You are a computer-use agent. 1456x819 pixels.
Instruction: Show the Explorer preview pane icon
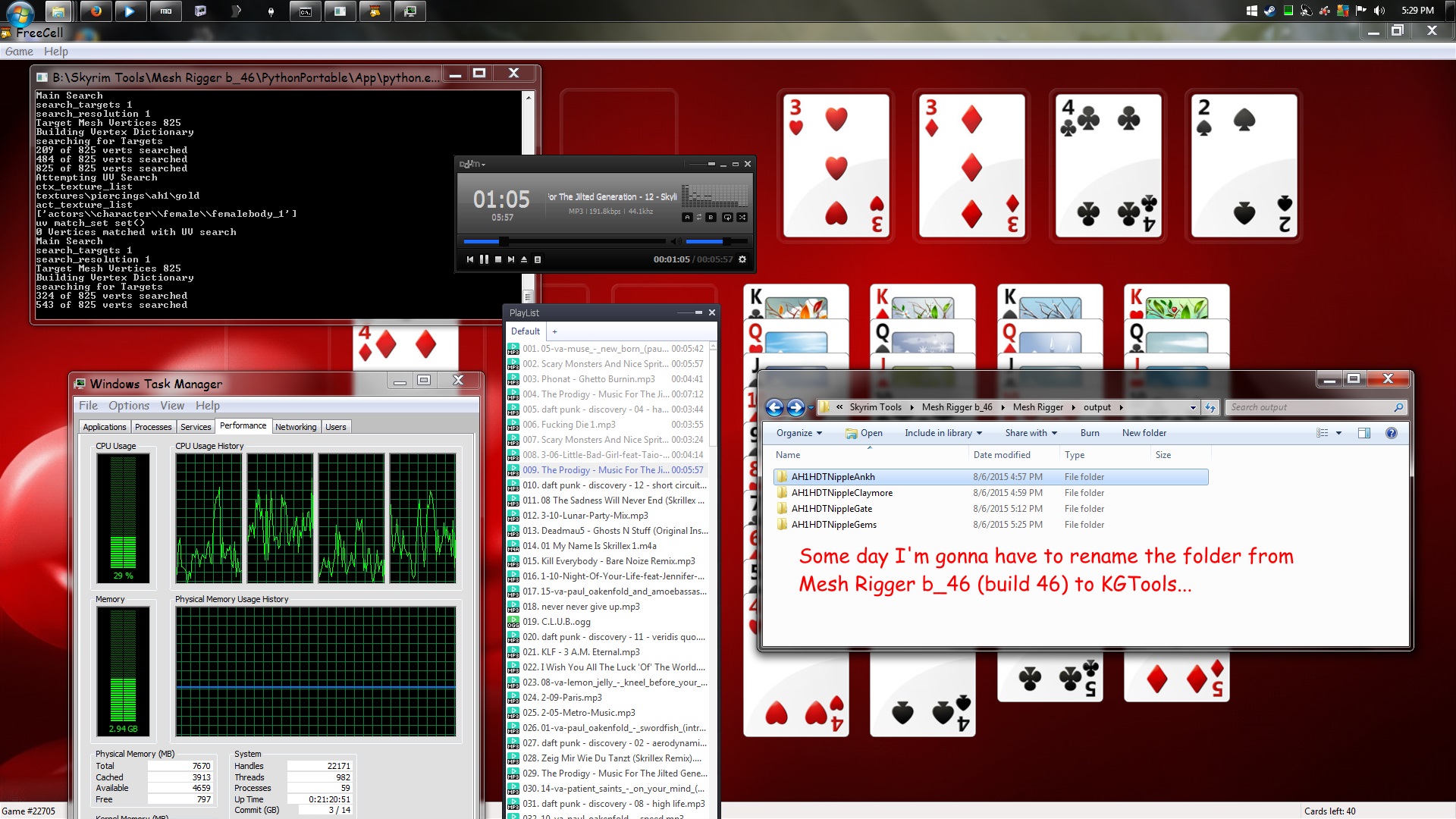[x=1364, y=433]
